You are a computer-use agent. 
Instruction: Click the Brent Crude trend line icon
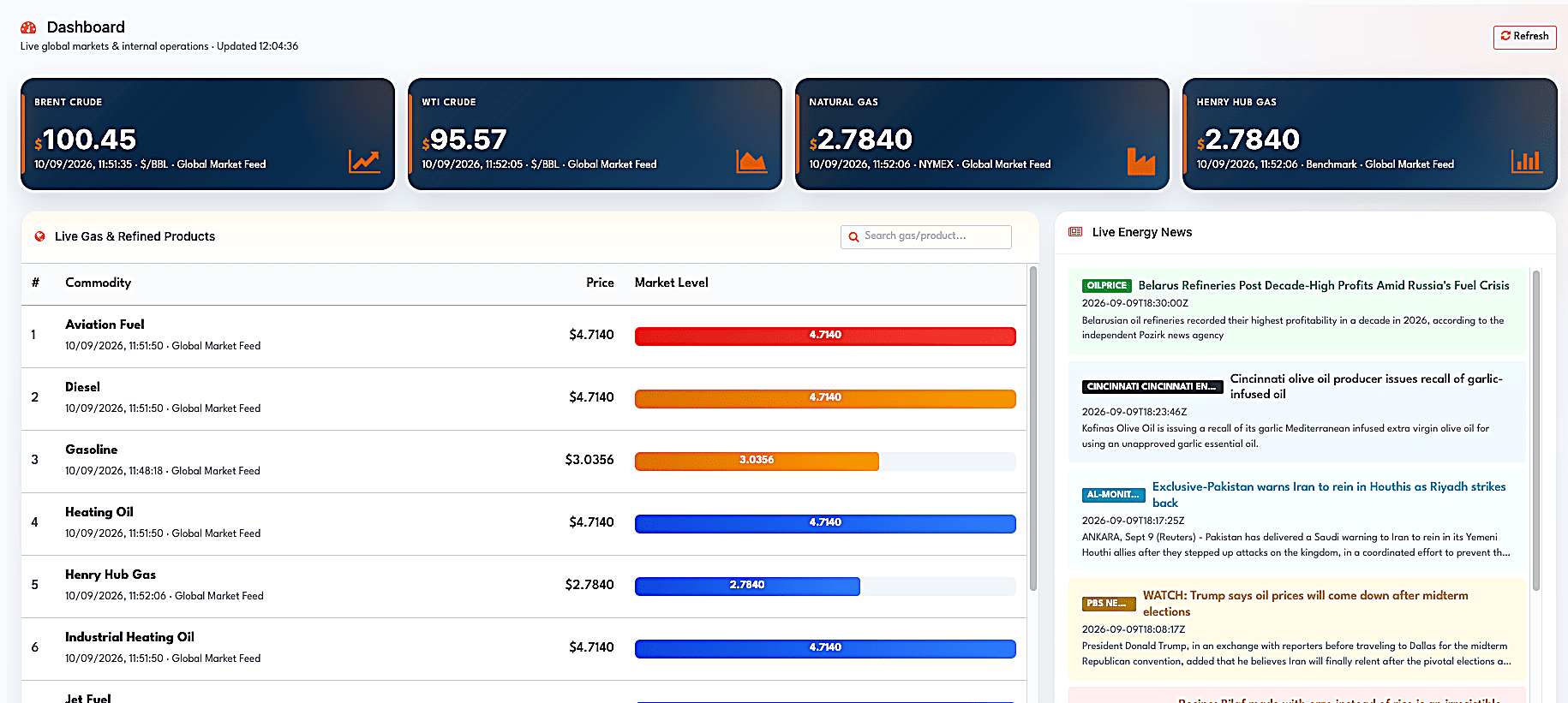click(x=364, y=161)
